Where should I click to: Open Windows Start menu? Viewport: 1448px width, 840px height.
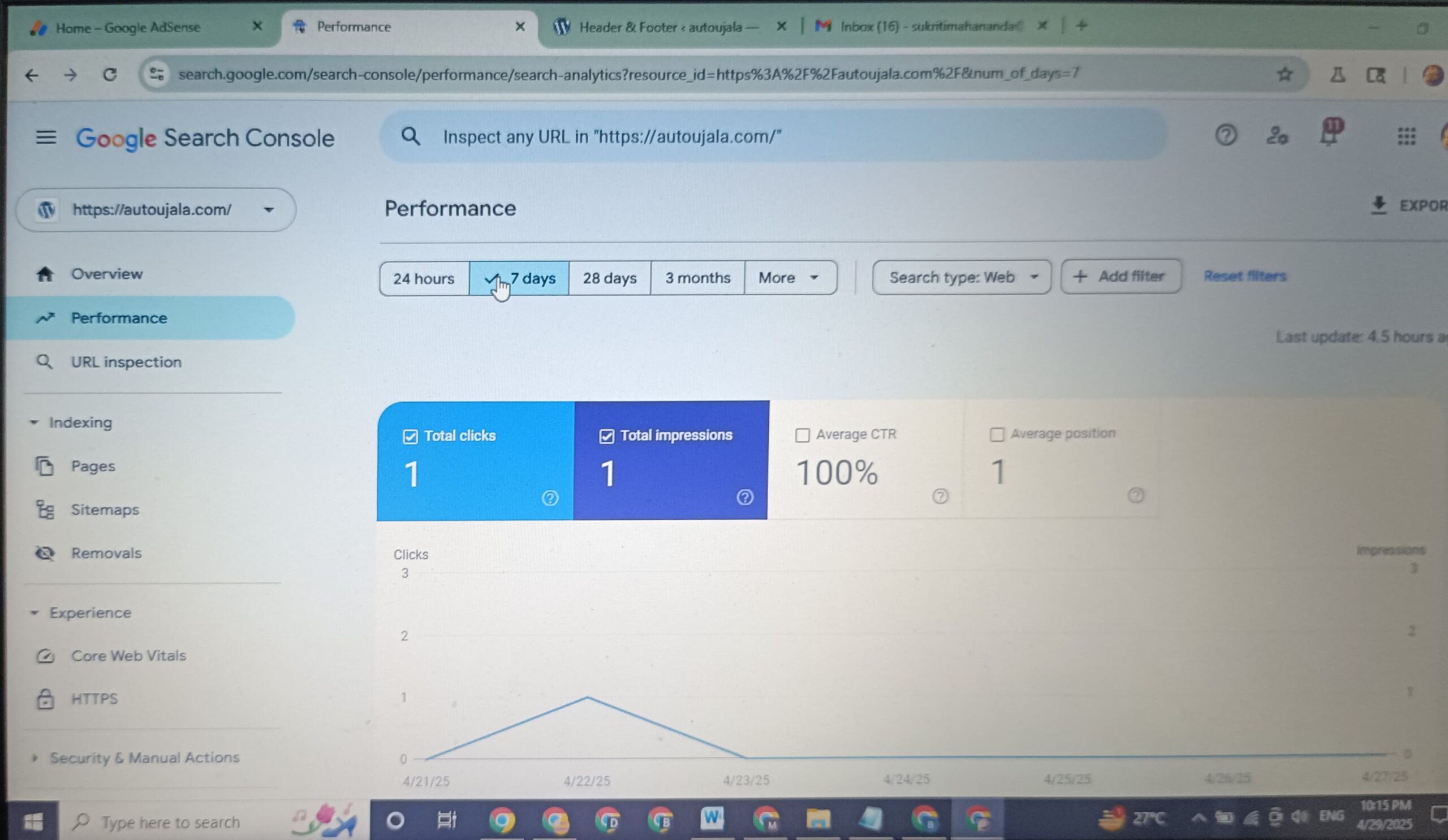tap(33, 821)
